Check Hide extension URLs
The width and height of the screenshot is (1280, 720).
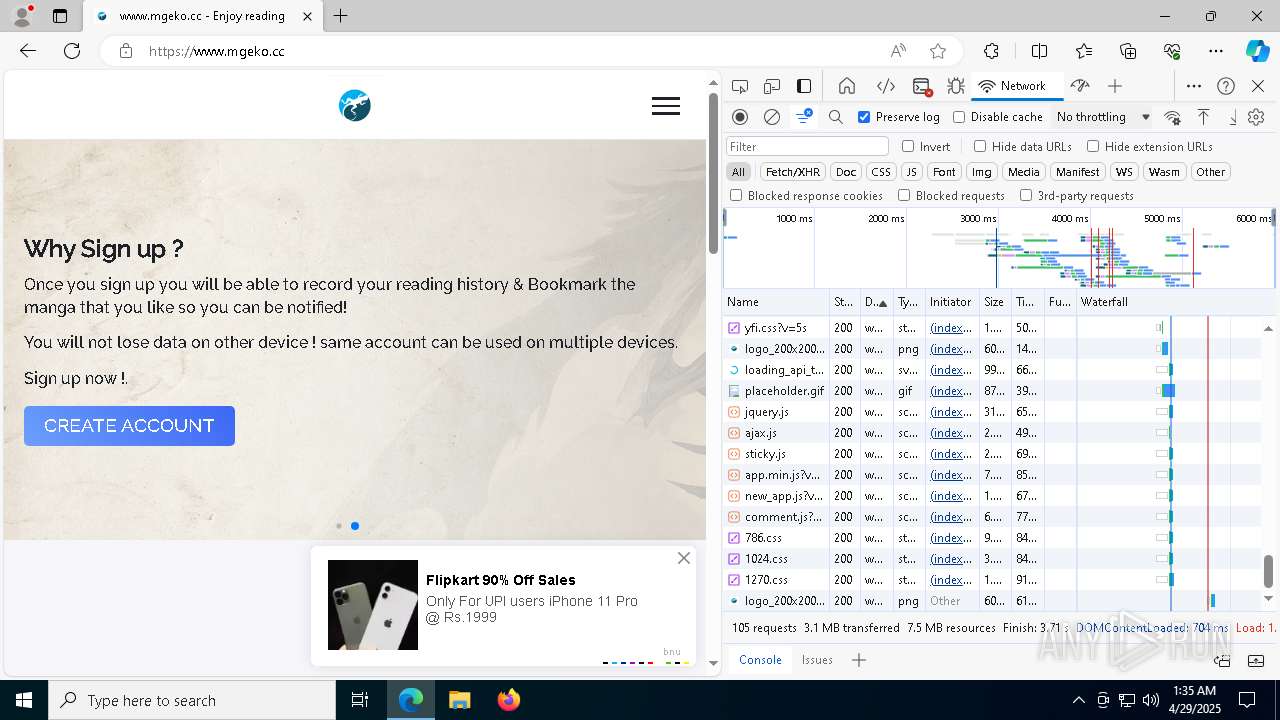click(1093, 146)
